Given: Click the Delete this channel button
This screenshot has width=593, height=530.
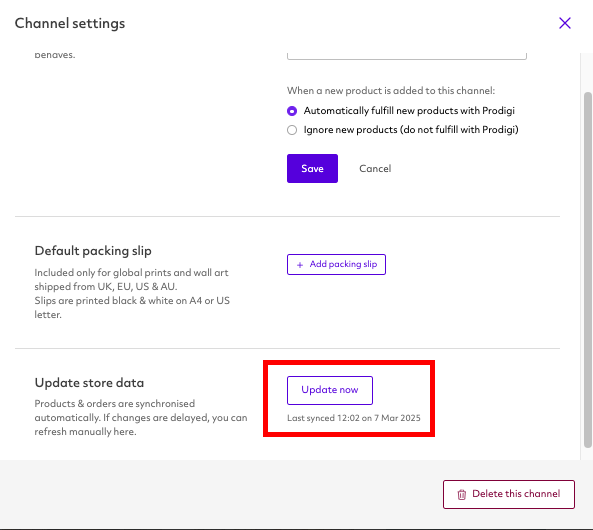Looking at the screenshot, I should pos(509,494).
